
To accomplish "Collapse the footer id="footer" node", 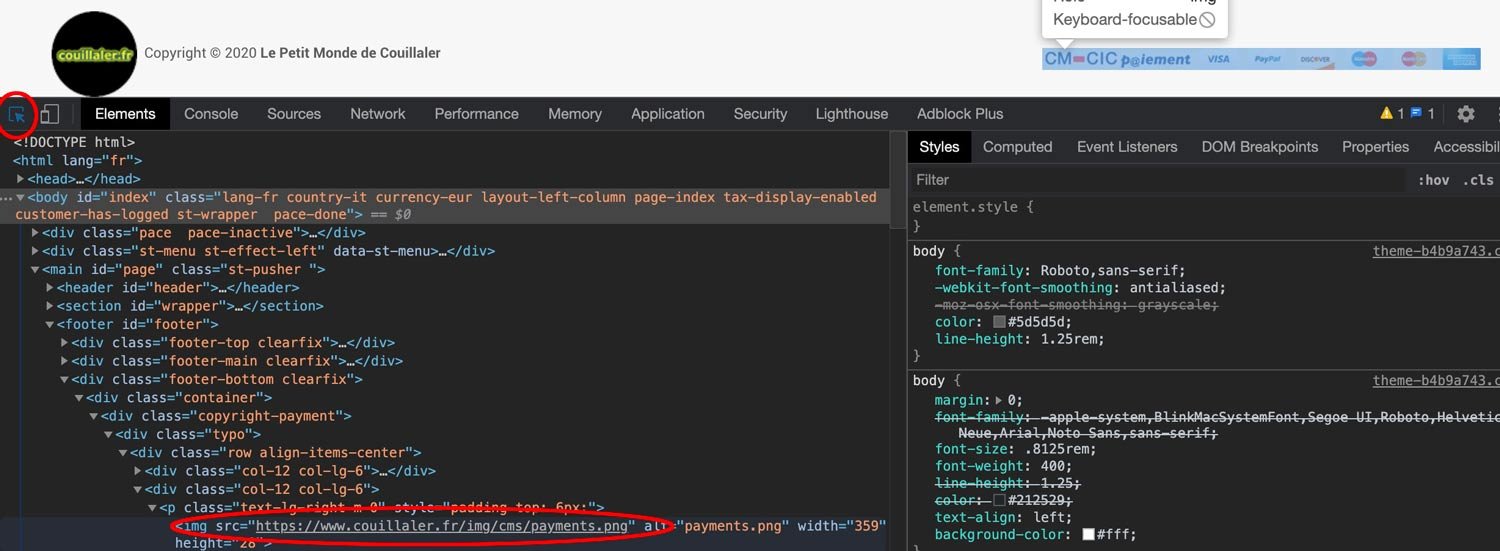I will coord(50,325).
